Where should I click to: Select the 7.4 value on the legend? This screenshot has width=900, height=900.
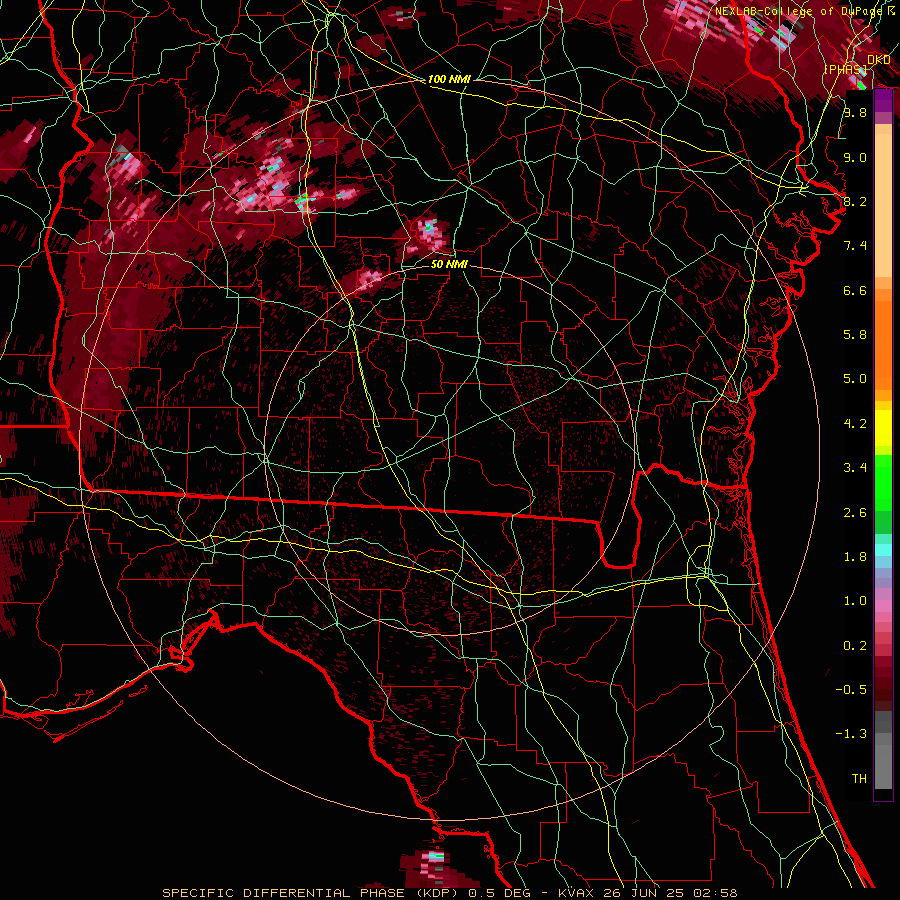point(855,246)
